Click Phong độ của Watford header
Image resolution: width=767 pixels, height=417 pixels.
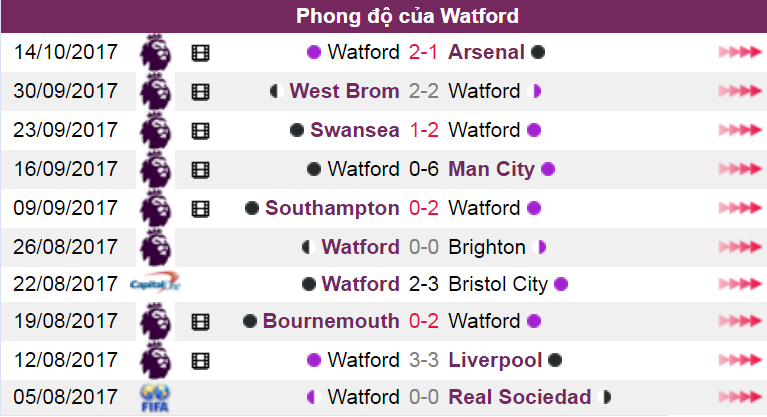point(407,16)
